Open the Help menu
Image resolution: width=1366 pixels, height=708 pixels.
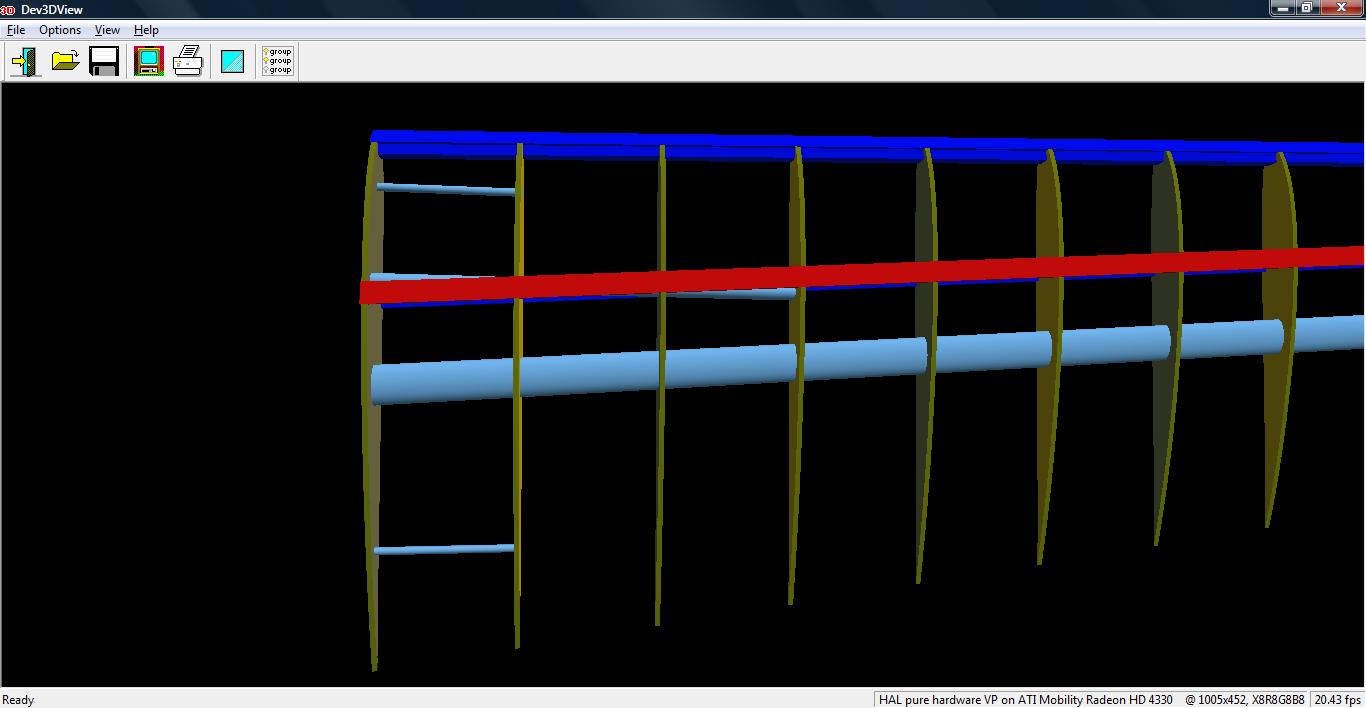(146, 30)
